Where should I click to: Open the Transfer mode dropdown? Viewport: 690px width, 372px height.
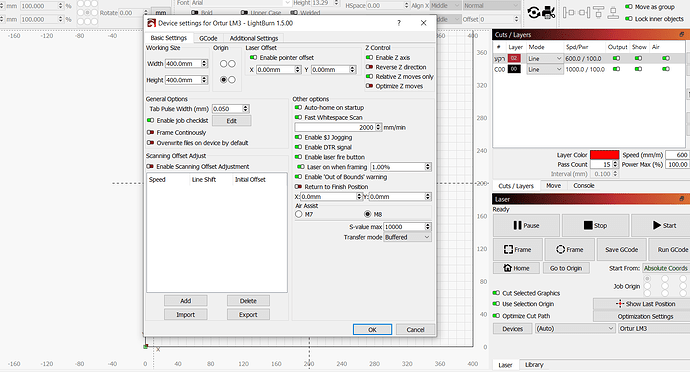point(407,237)
